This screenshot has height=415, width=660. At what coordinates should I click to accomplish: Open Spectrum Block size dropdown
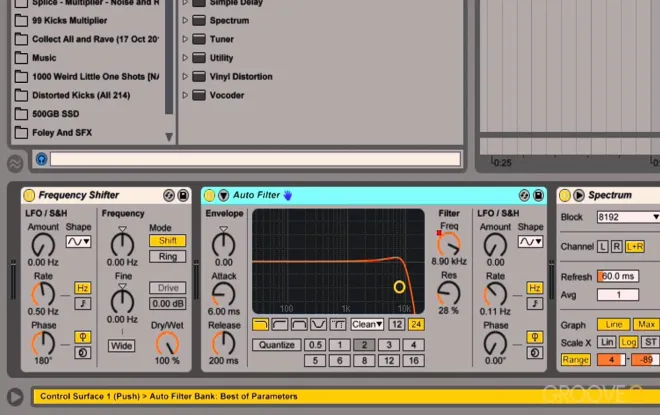pos(628,217)
